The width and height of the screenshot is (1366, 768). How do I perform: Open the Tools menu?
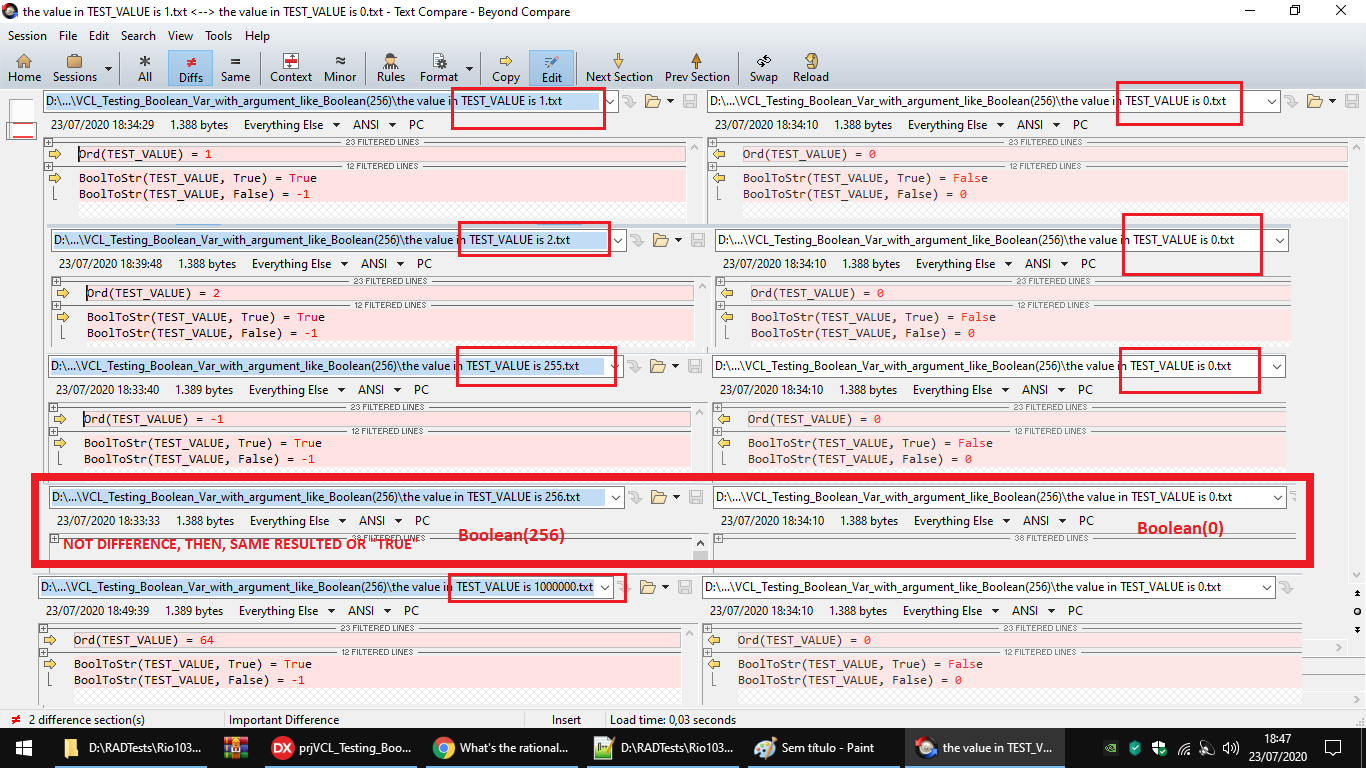coord(219,35)
